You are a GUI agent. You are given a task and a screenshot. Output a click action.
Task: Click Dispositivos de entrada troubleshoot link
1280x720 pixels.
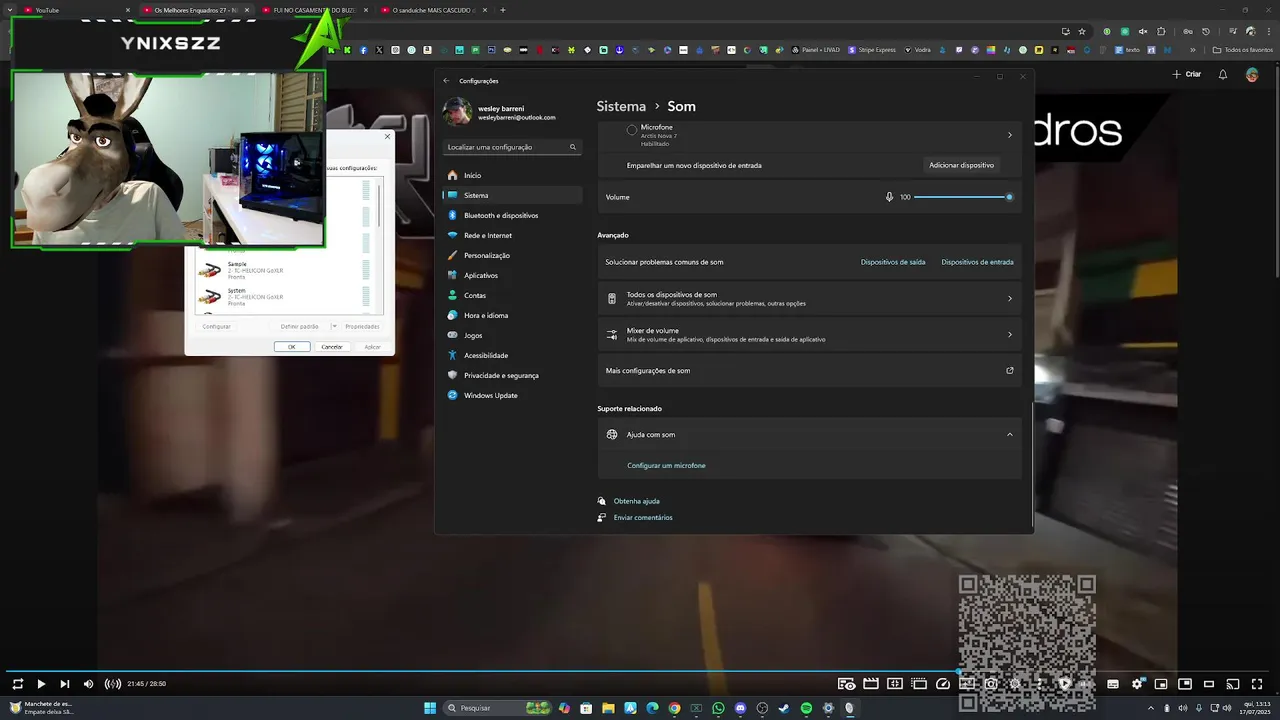(x=977, y=262)
